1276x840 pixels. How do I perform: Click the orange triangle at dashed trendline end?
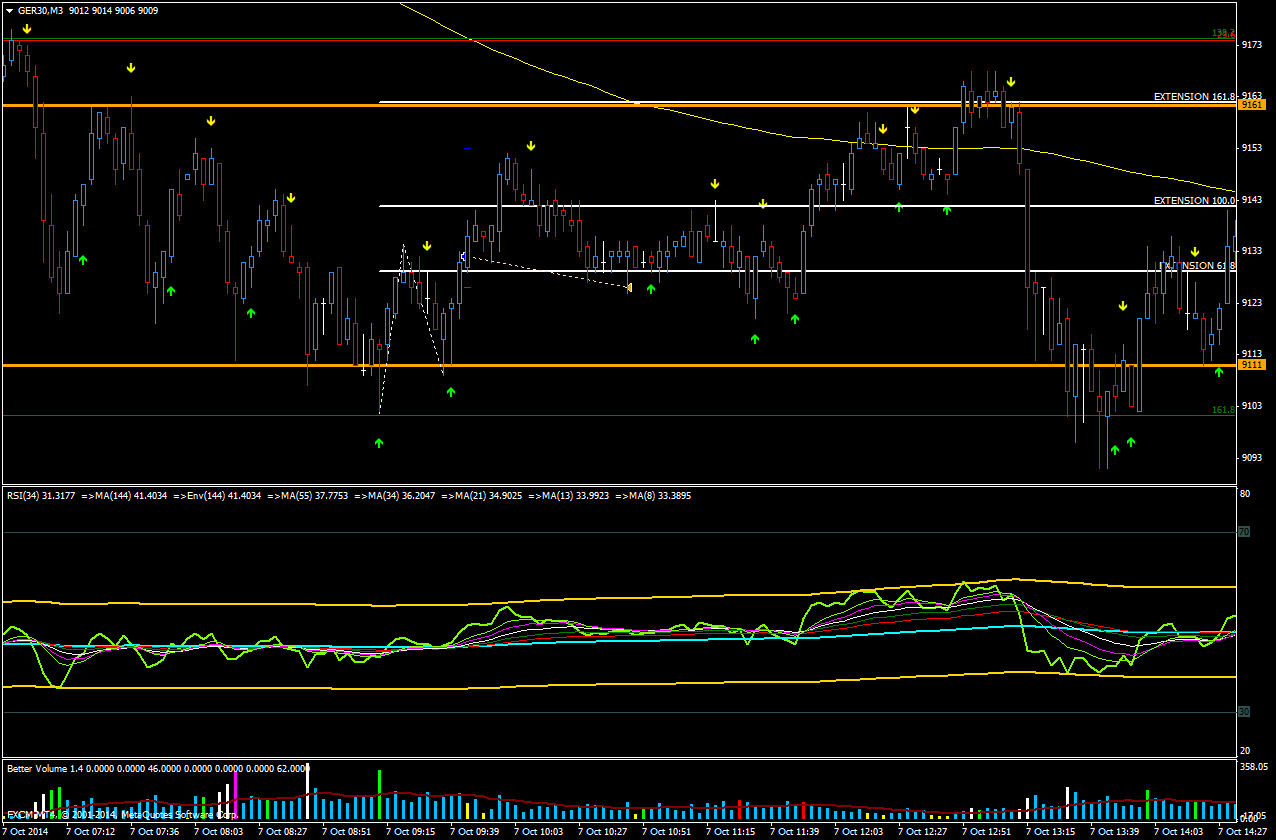(628, 288)
